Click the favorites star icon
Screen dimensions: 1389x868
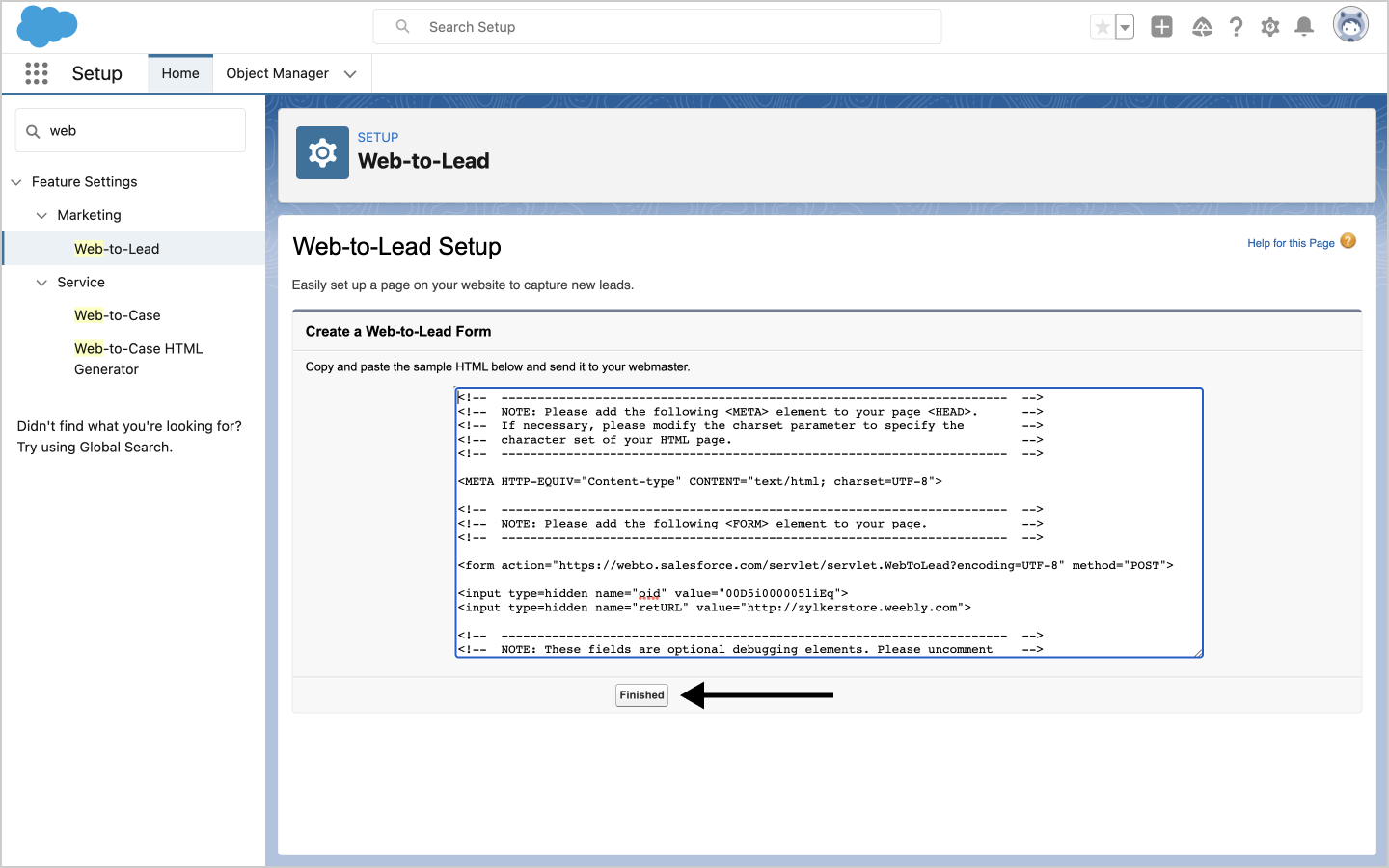pos(1103,27)
